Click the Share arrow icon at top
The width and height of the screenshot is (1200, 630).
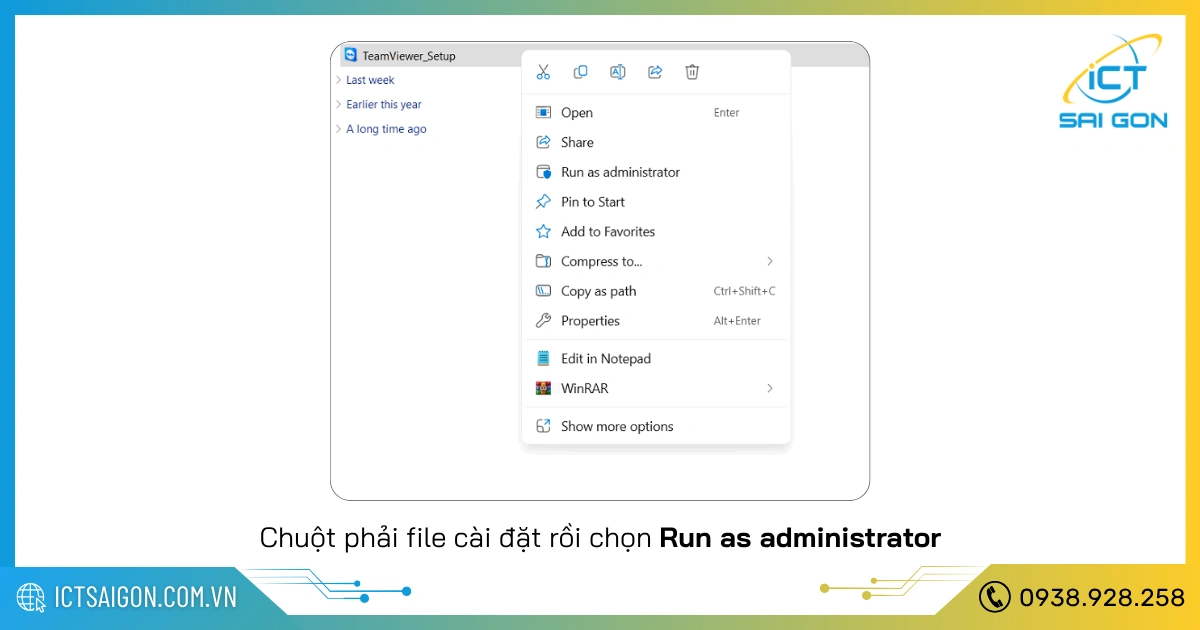655,72
